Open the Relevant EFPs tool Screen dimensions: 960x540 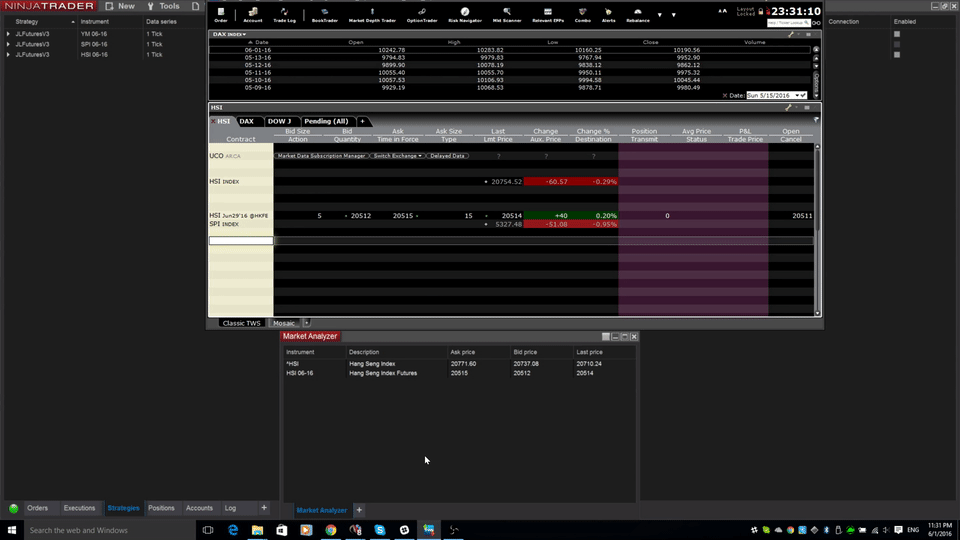point(547,15)
